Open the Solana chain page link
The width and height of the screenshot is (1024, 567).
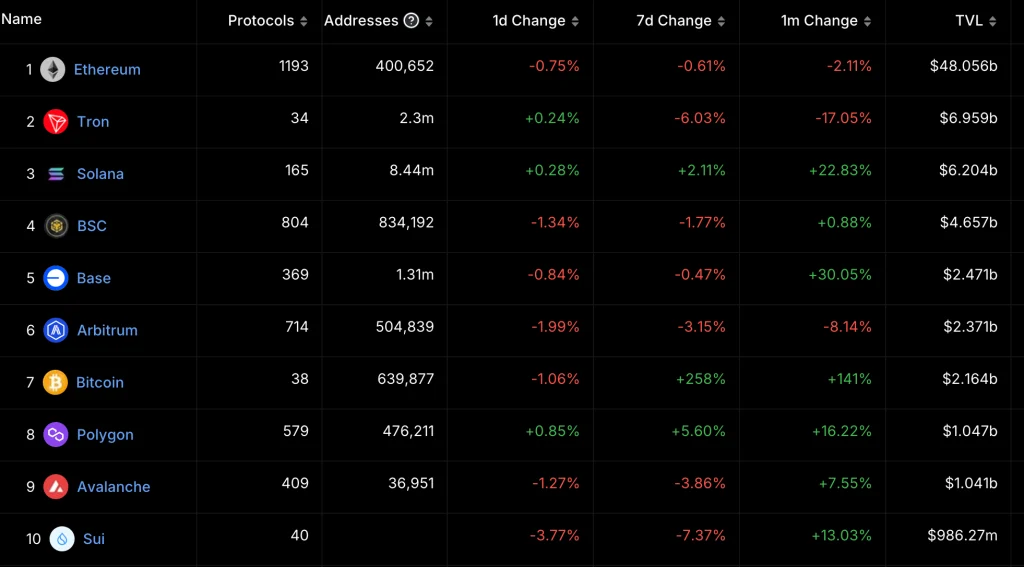[100, 174]
